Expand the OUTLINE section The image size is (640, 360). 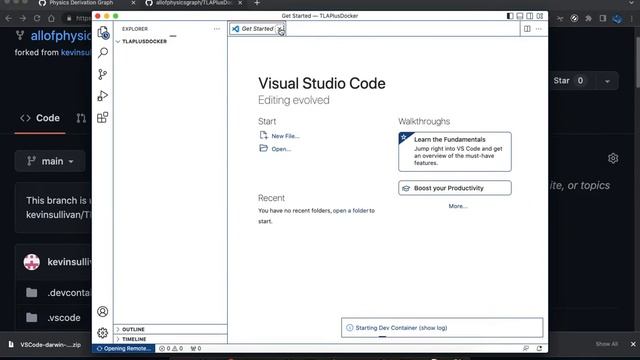point(170,329)
